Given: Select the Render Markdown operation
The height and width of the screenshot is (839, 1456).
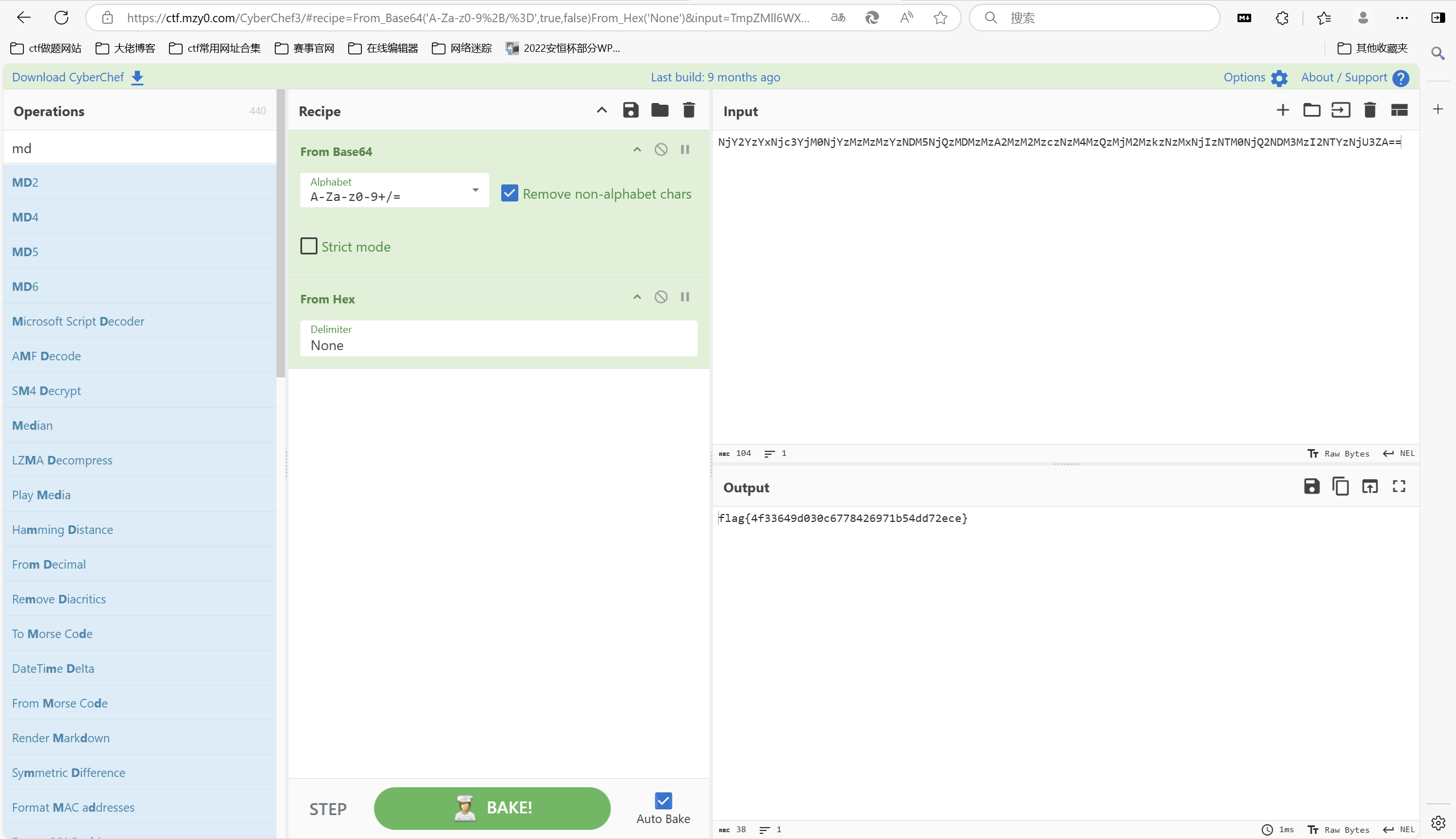Looking at the screenshot, I should tap(139, 738).
